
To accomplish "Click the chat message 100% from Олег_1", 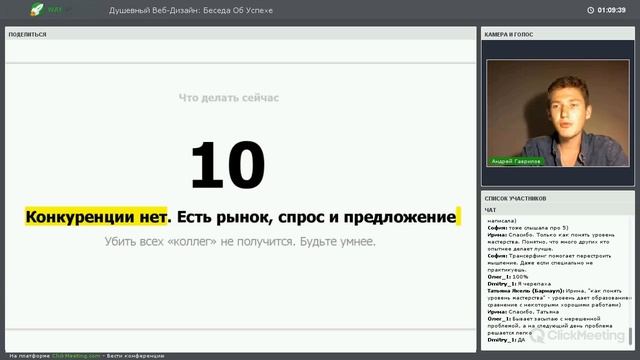I will [x=520, y=277].
